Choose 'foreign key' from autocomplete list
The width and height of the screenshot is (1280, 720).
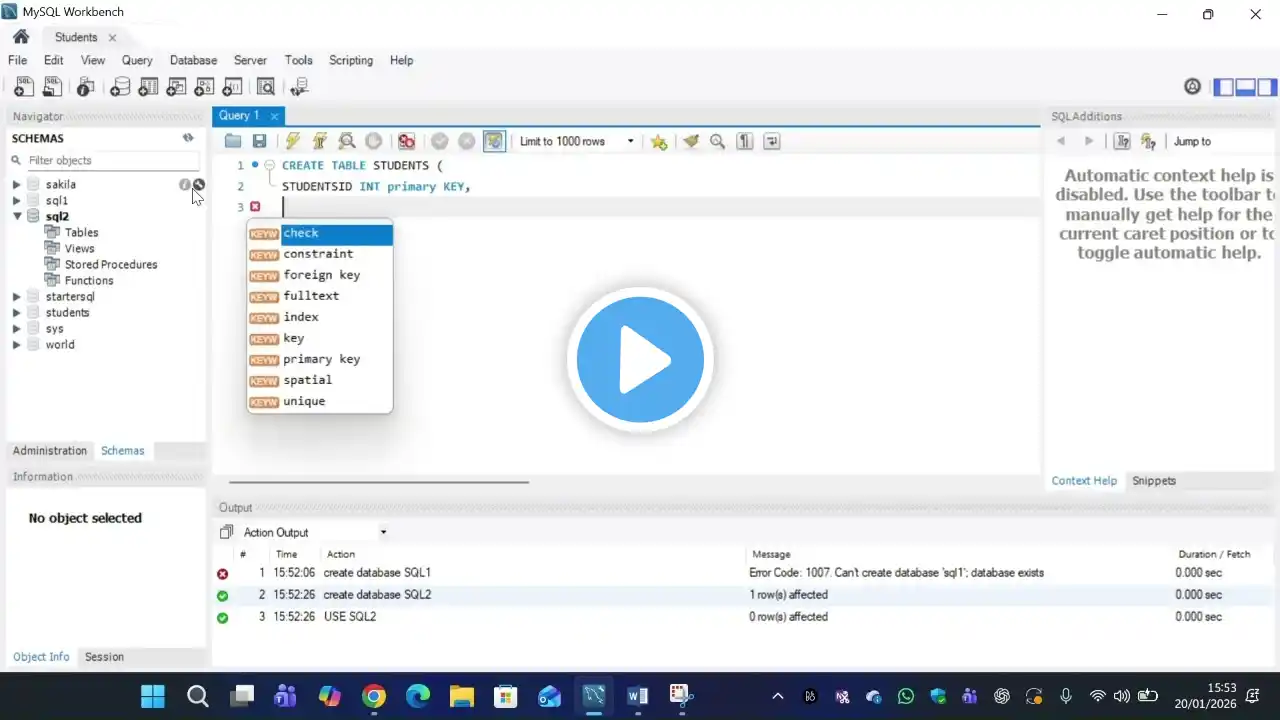click(320, 275)
